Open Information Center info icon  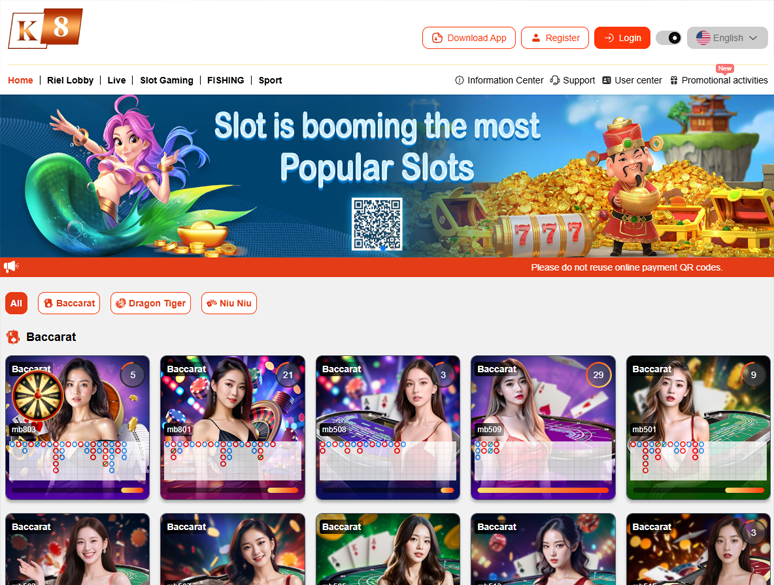tap(459, 80)
